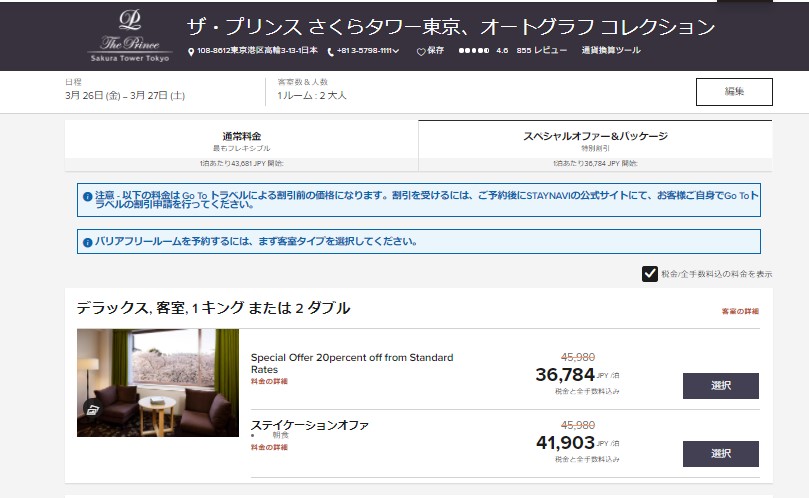Open the 855 レビュー reviews link

point(541,51)
